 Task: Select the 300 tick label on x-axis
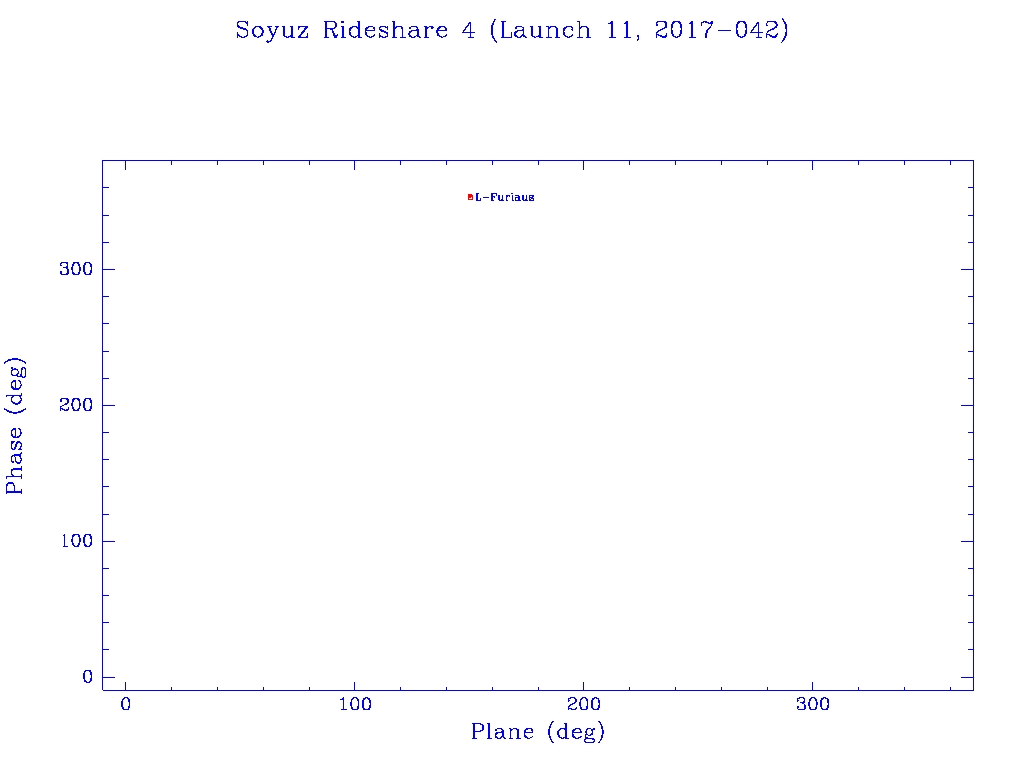coord(812,705)
